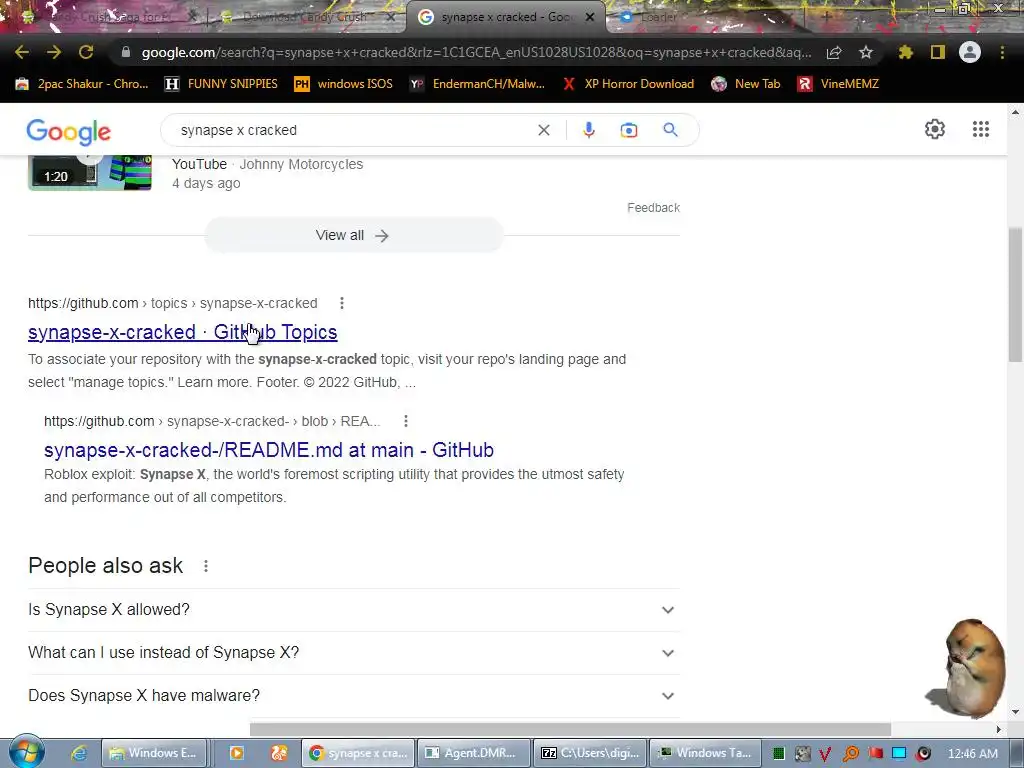
Task: Open Agent.DMR taskbar window
Action: [473, 753]
